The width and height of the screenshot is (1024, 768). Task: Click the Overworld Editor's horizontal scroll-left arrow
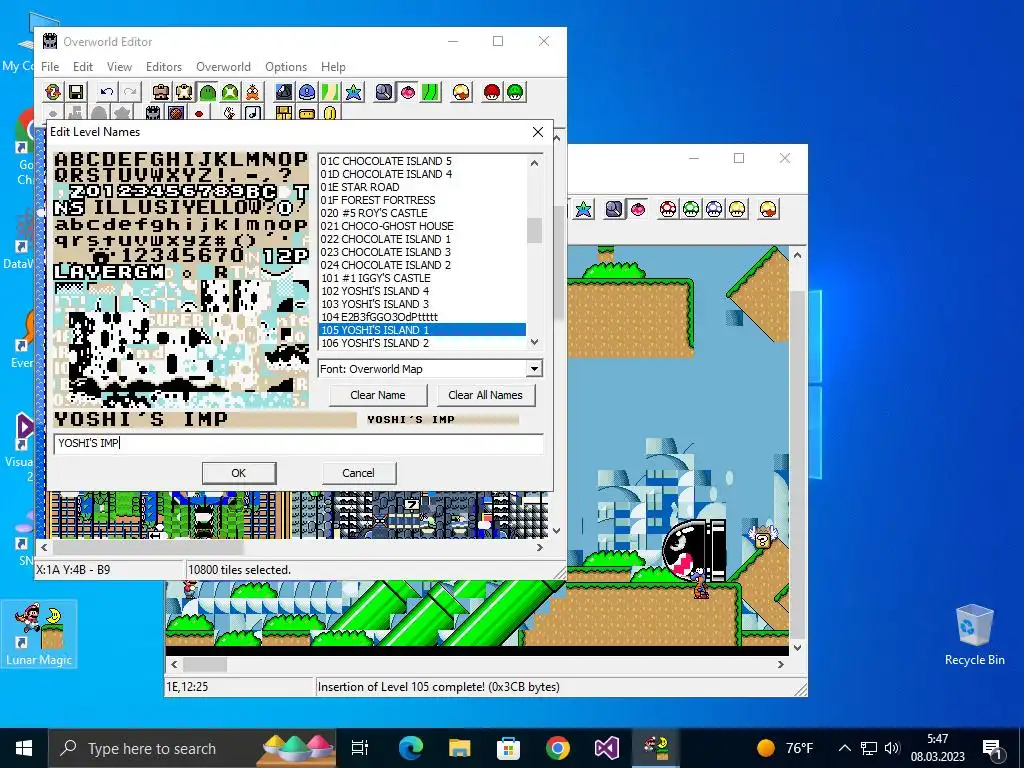click(x=44, y=547)
